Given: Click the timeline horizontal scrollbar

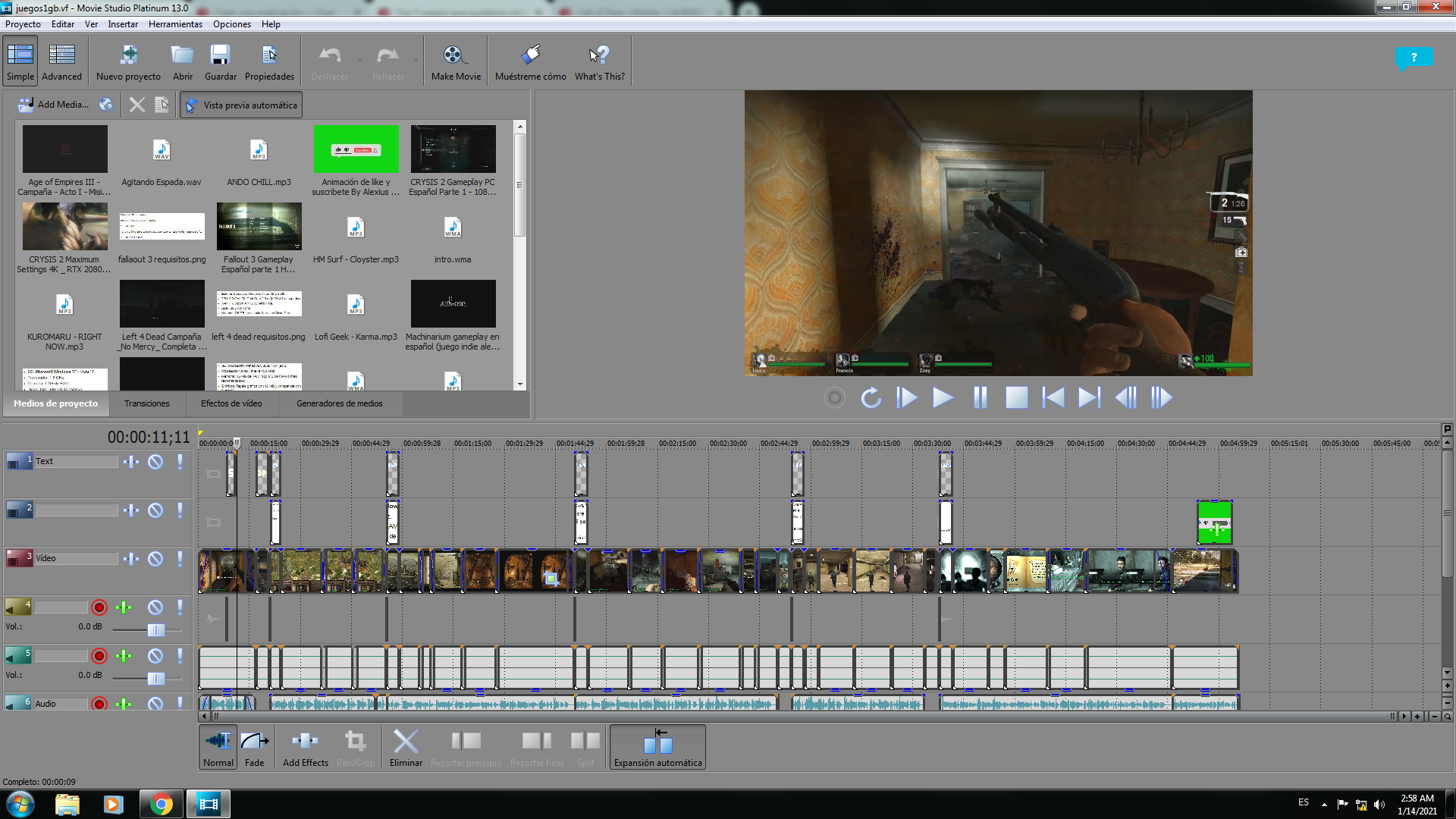Looking at the screenshot, I should click(804, 716).
